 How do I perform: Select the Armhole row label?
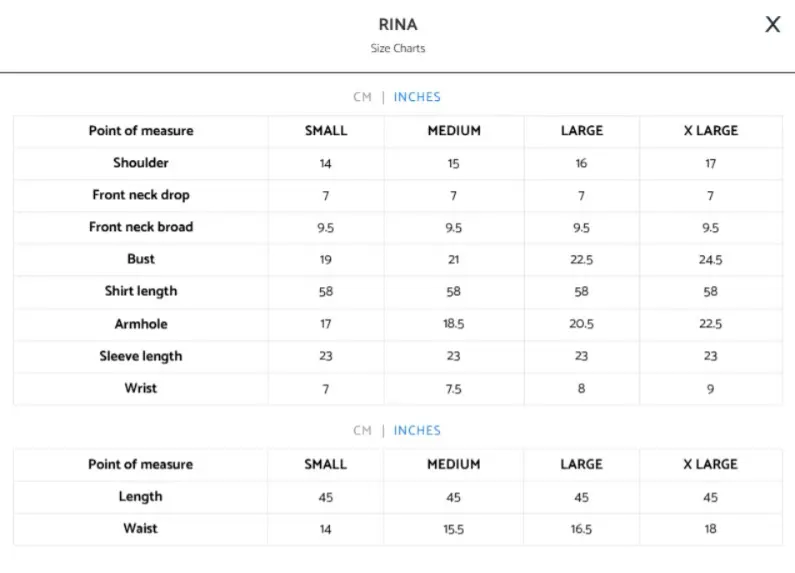pos(141,324)
